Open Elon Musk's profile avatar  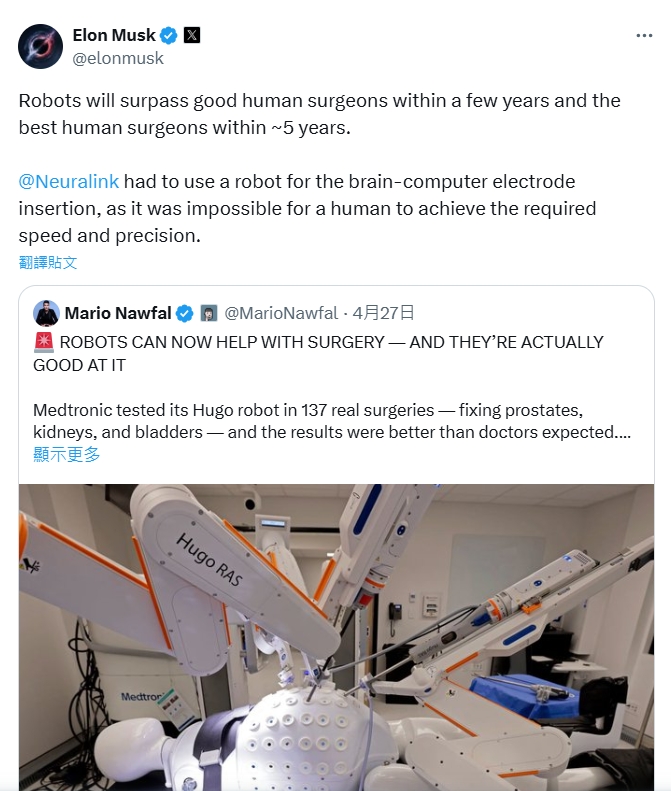click(x=40, y=46)
